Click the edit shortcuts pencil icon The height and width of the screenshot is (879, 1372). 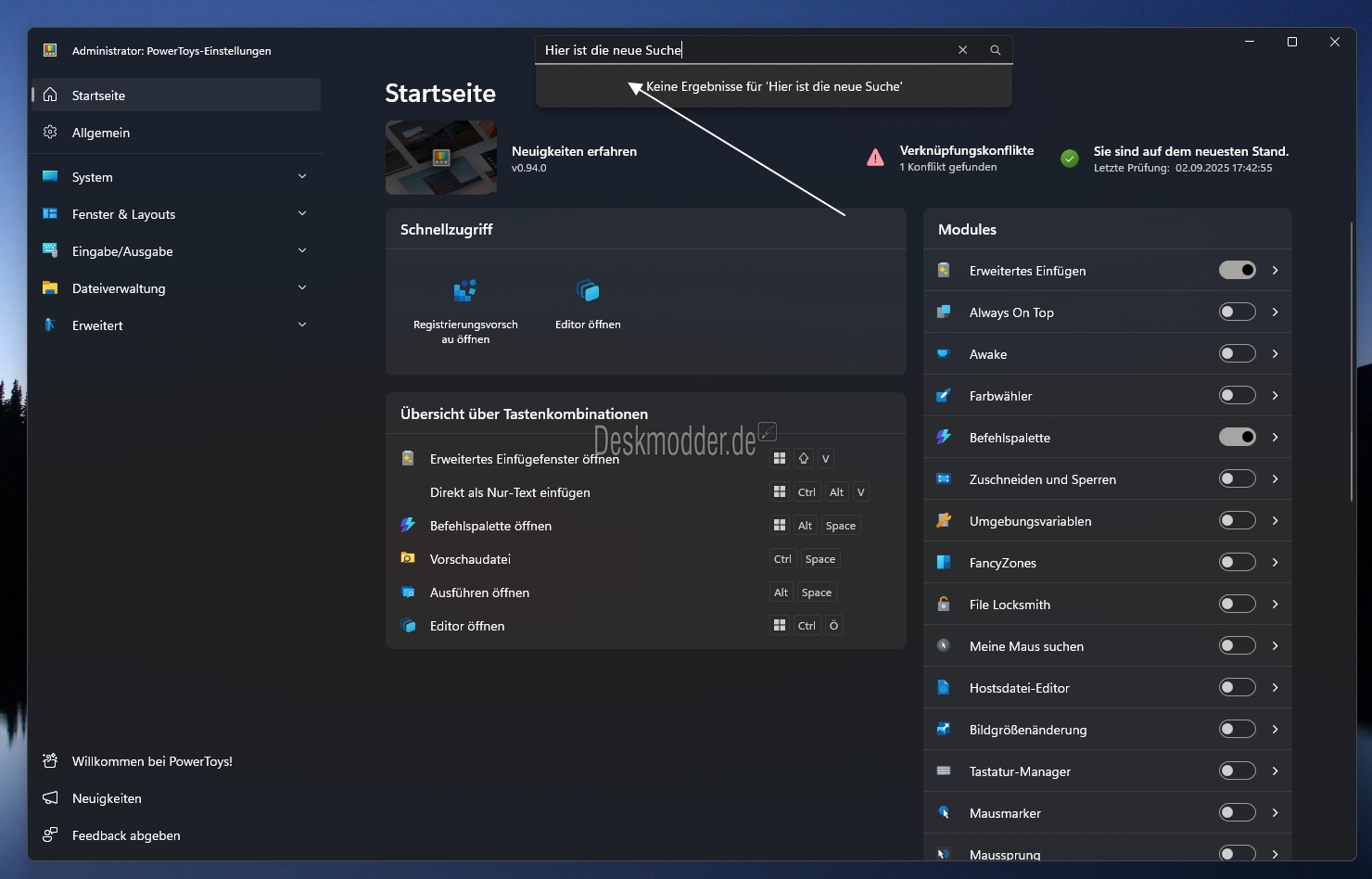(x=768, y=431)
